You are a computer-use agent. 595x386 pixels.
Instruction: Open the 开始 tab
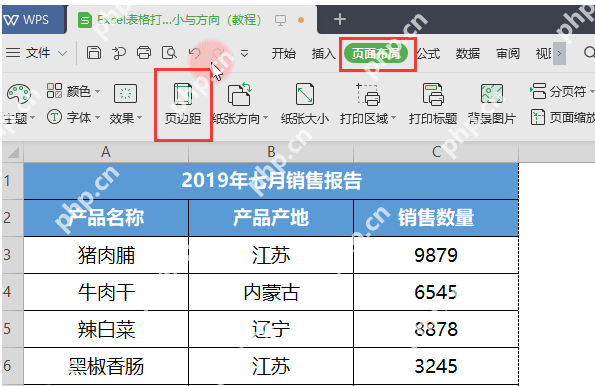(283, 54)
